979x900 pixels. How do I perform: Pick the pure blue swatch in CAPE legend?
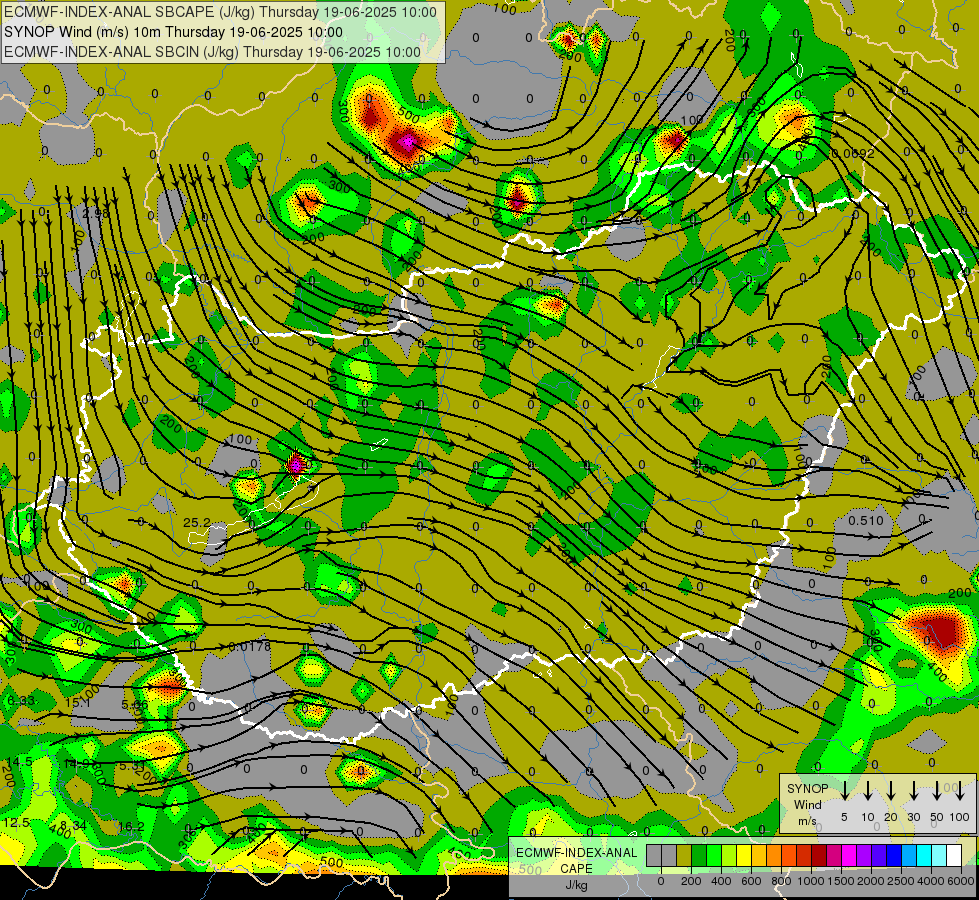pos(895,855)
